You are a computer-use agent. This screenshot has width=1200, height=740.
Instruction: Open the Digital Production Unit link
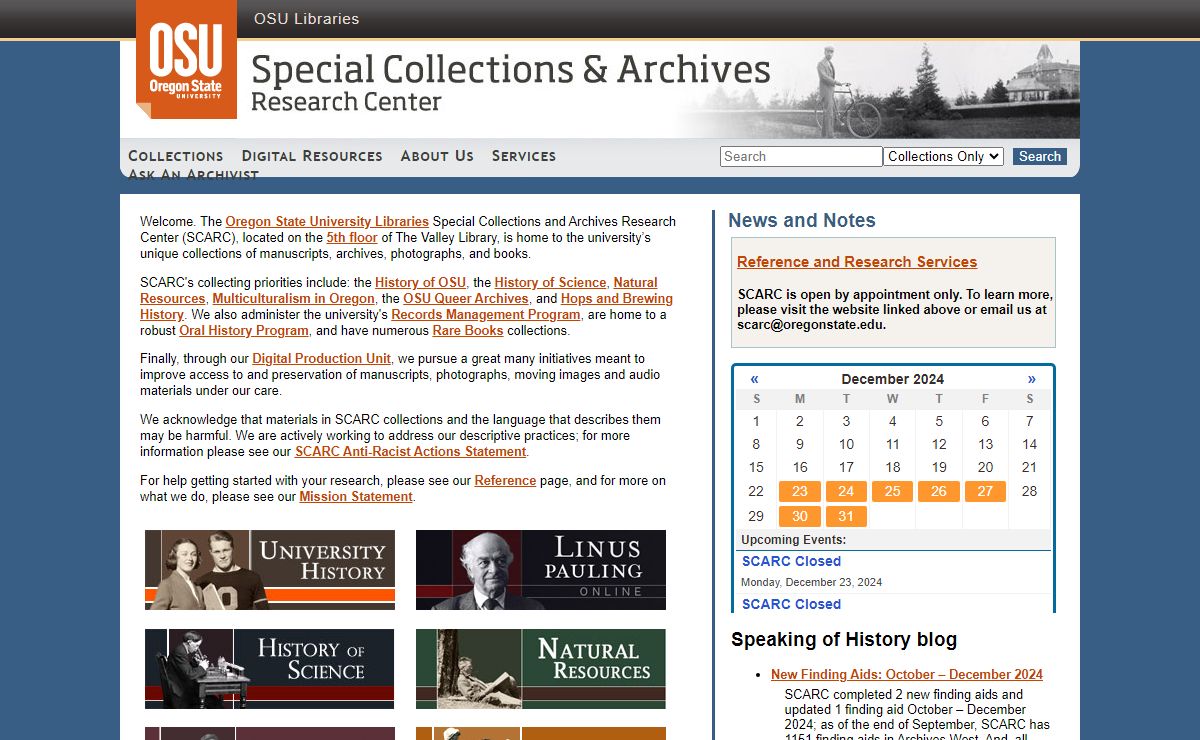322,359
